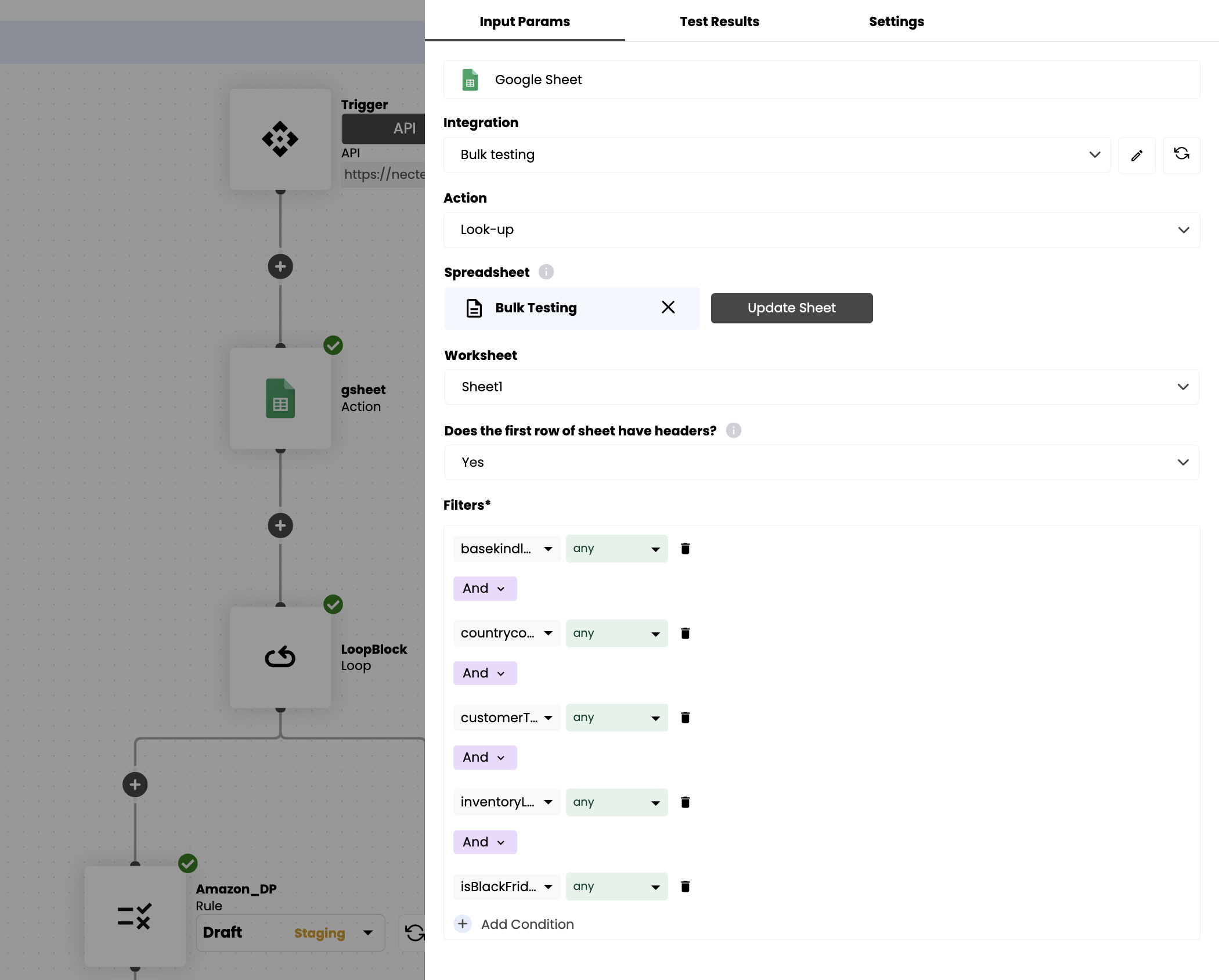This screenshot has width=1219, height=980.
Task: Remove the Bulk Testing spreadsheet selection
Action: (668, 307)
